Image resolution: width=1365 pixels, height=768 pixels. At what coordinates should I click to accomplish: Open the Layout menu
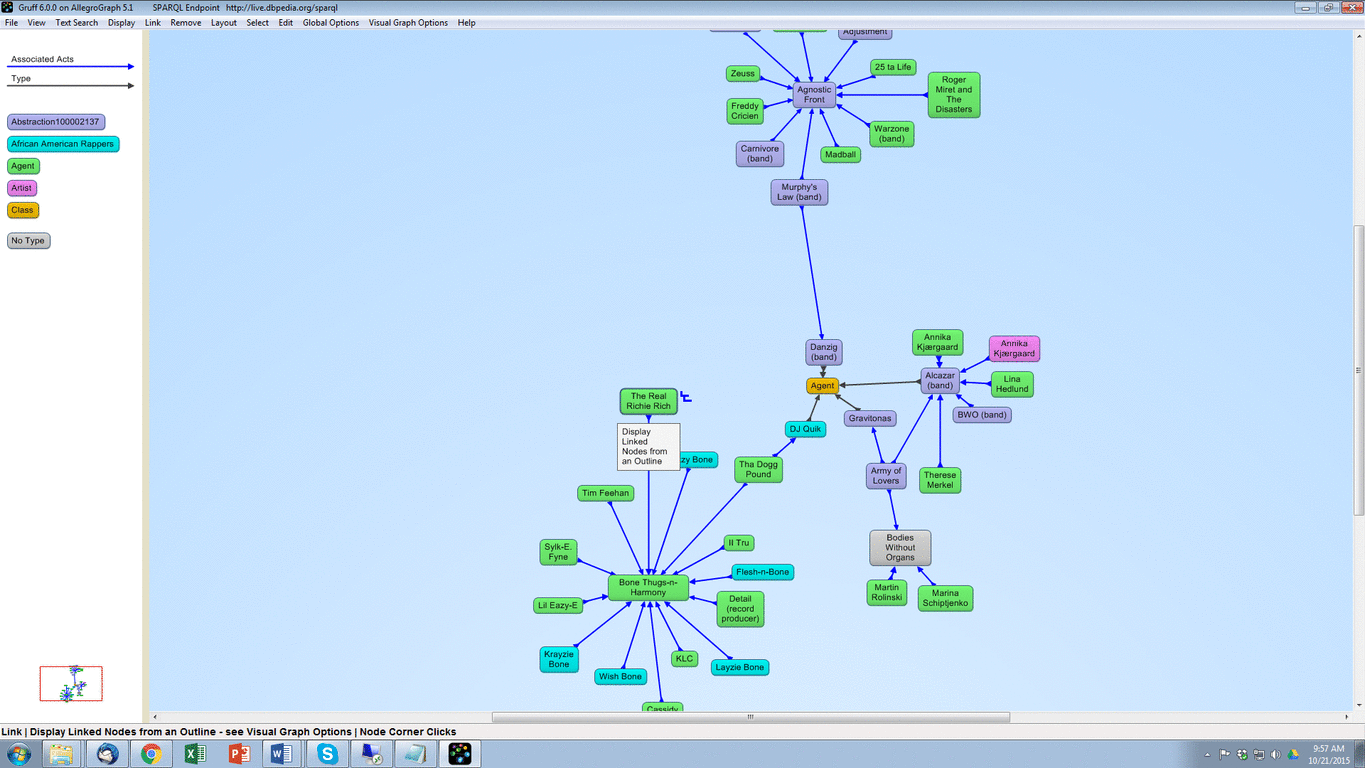click(224, 22)
